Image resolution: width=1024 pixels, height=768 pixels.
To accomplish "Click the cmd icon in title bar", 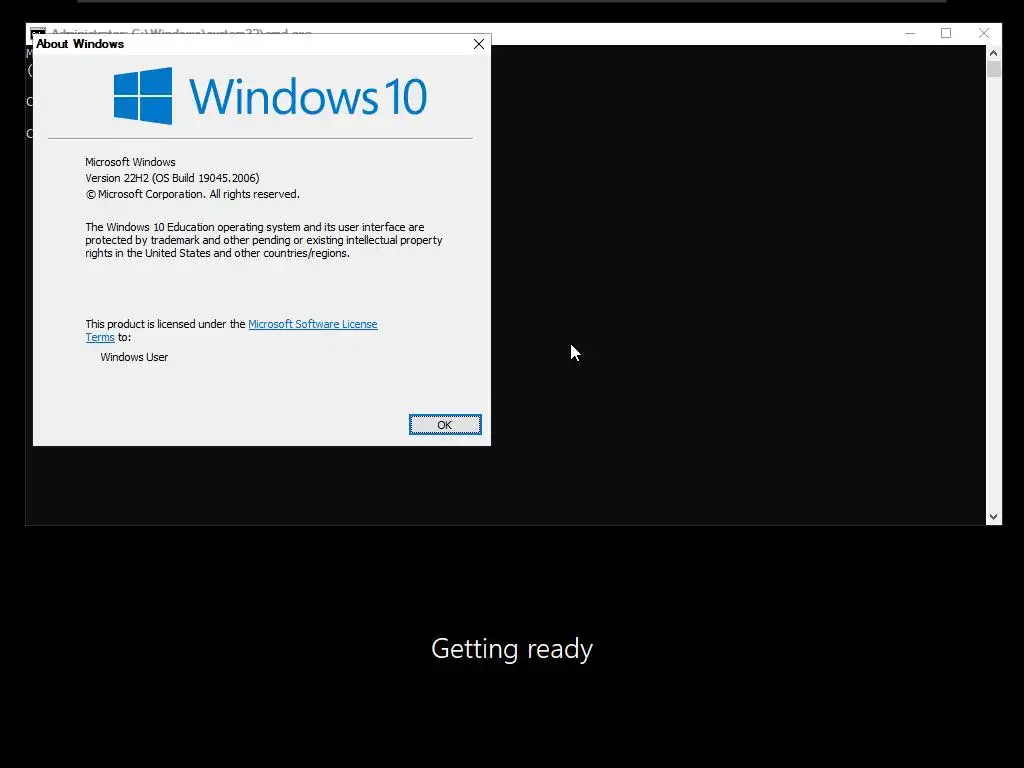I will 38,30.
